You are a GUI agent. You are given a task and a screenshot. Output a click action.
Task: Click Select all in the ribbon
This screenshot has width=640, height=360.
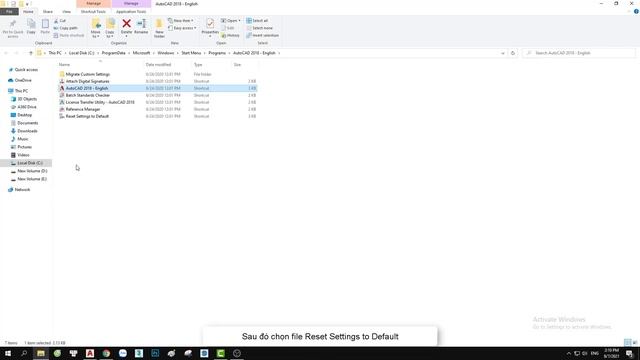tap(257, 20)
